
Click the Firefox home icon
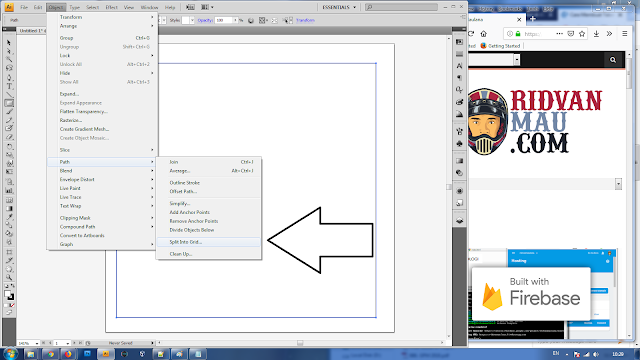(x=484, y=34)
